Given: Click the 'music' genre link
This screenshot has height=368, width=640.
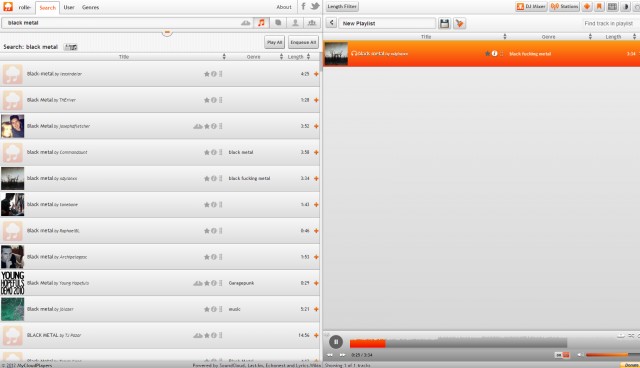Looking at the screenshot, I should 234,309.
